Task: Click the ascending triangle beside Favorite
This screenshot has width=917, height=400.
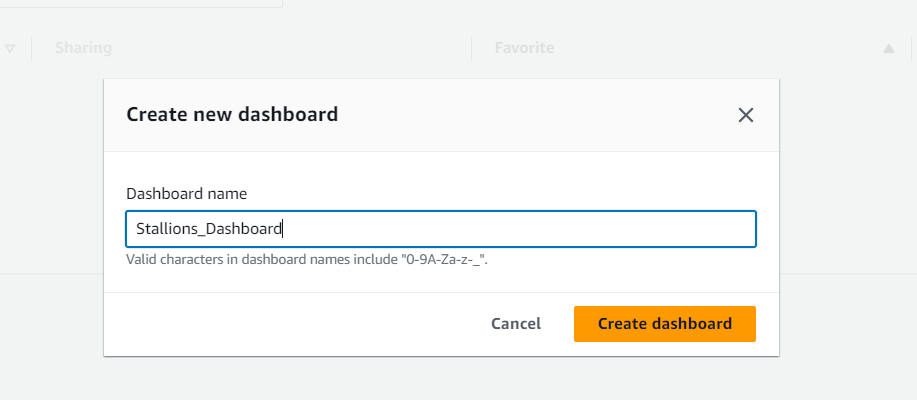Action: [889, 49]
